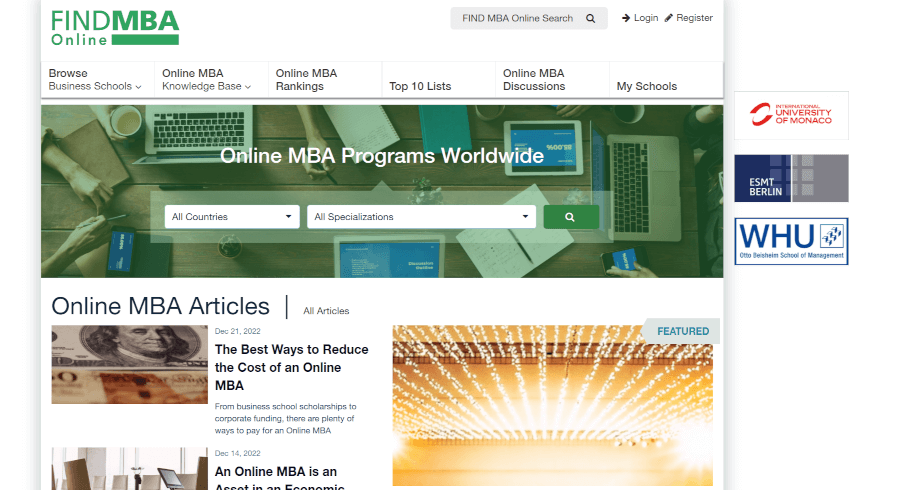The image size is (900, 490).
Task: Click the ESMT Berlin banner
Action: pyautogui.click(x=791, y=178)
